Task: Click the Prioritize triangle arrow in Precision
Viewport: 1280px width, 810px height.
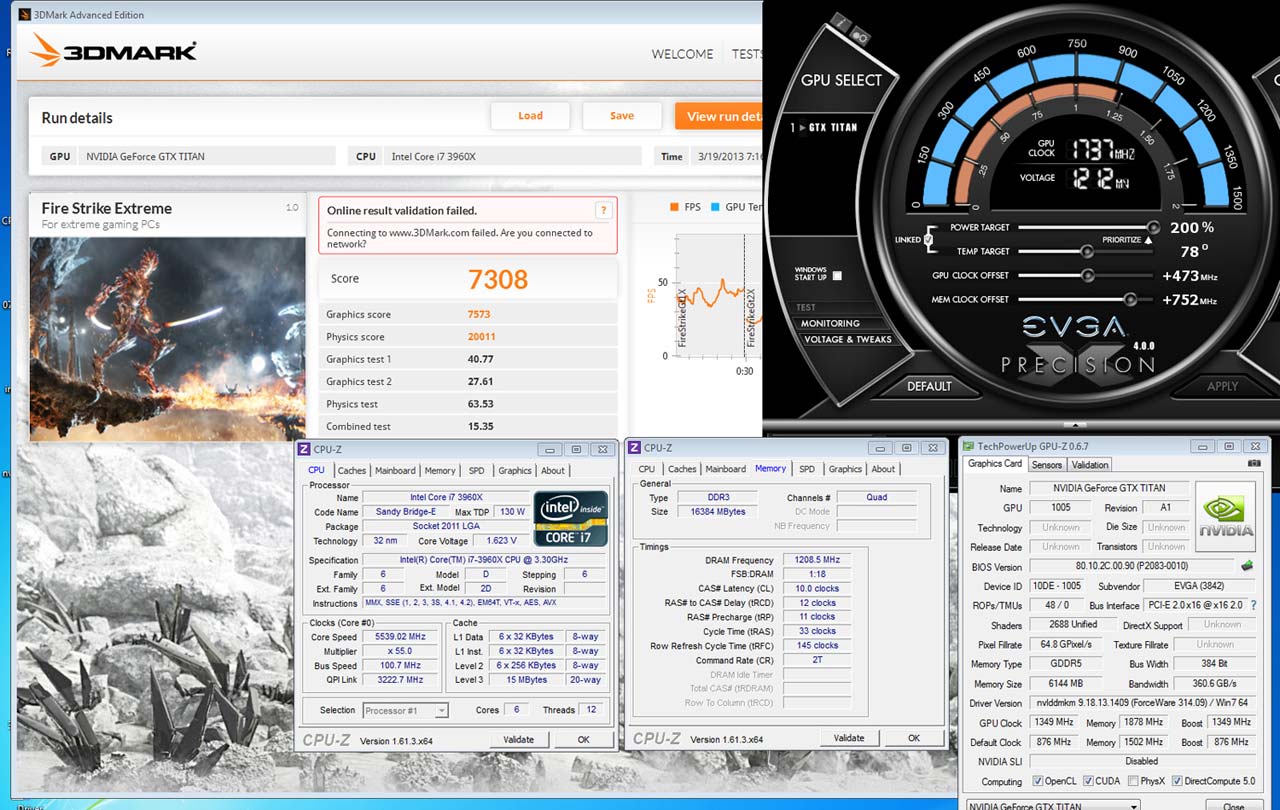Action: pyautogui.click(x=1147, y=240)
